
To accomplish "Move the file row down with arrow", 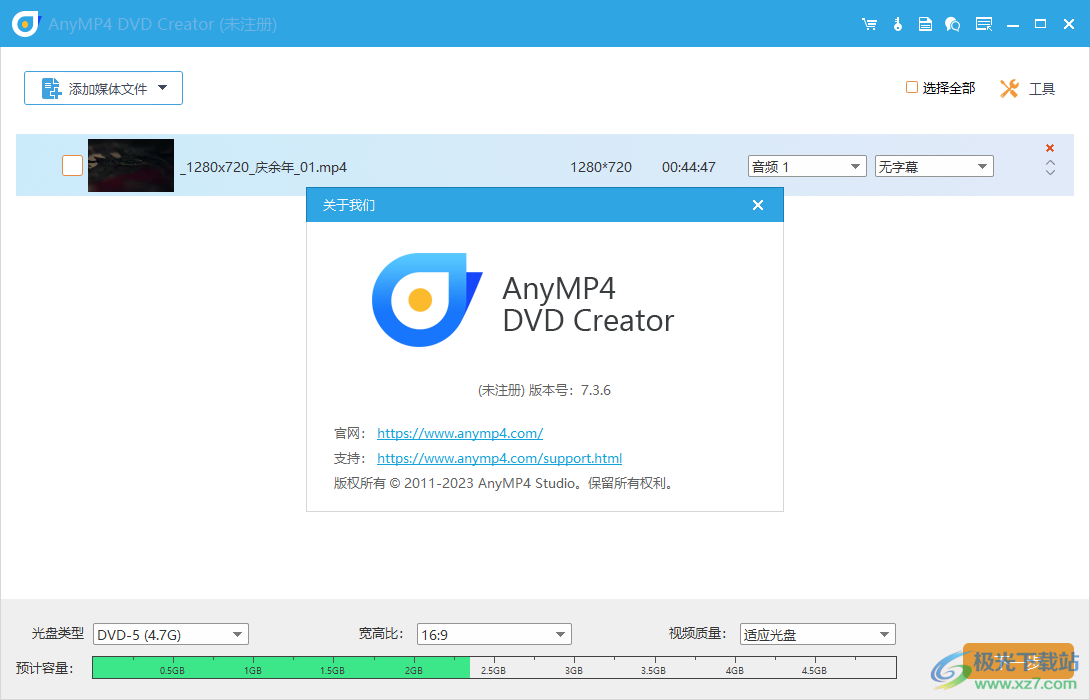I will (1050, 172).
